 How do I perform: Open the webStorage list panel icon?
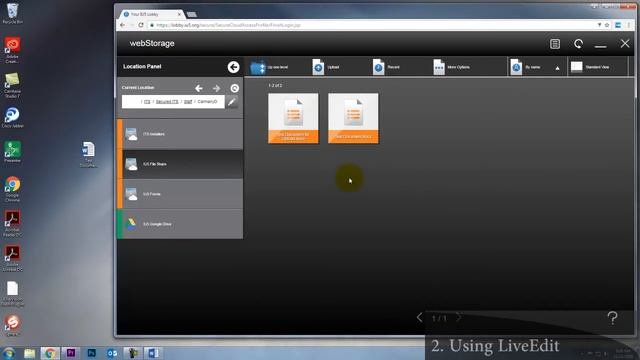click(555, 44)
